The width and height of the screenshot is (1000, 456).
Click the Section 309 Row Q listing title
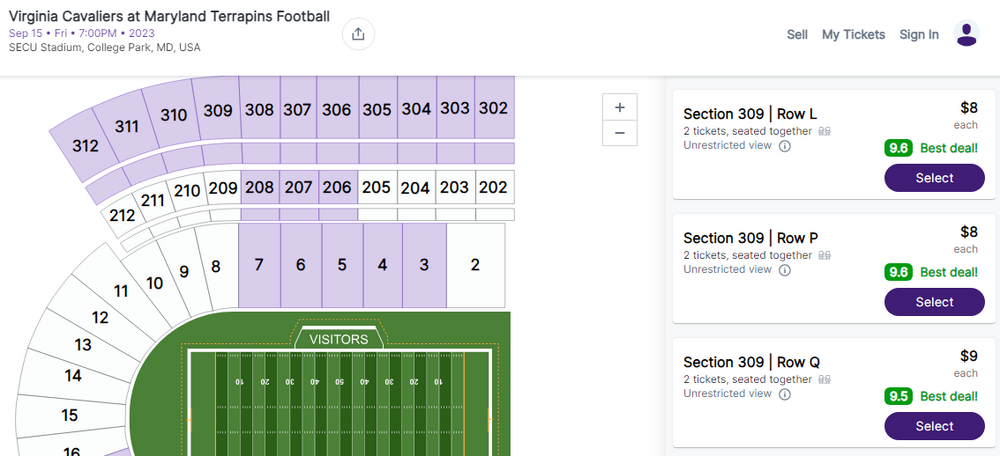pyautogui.click(x=750, y=362)
